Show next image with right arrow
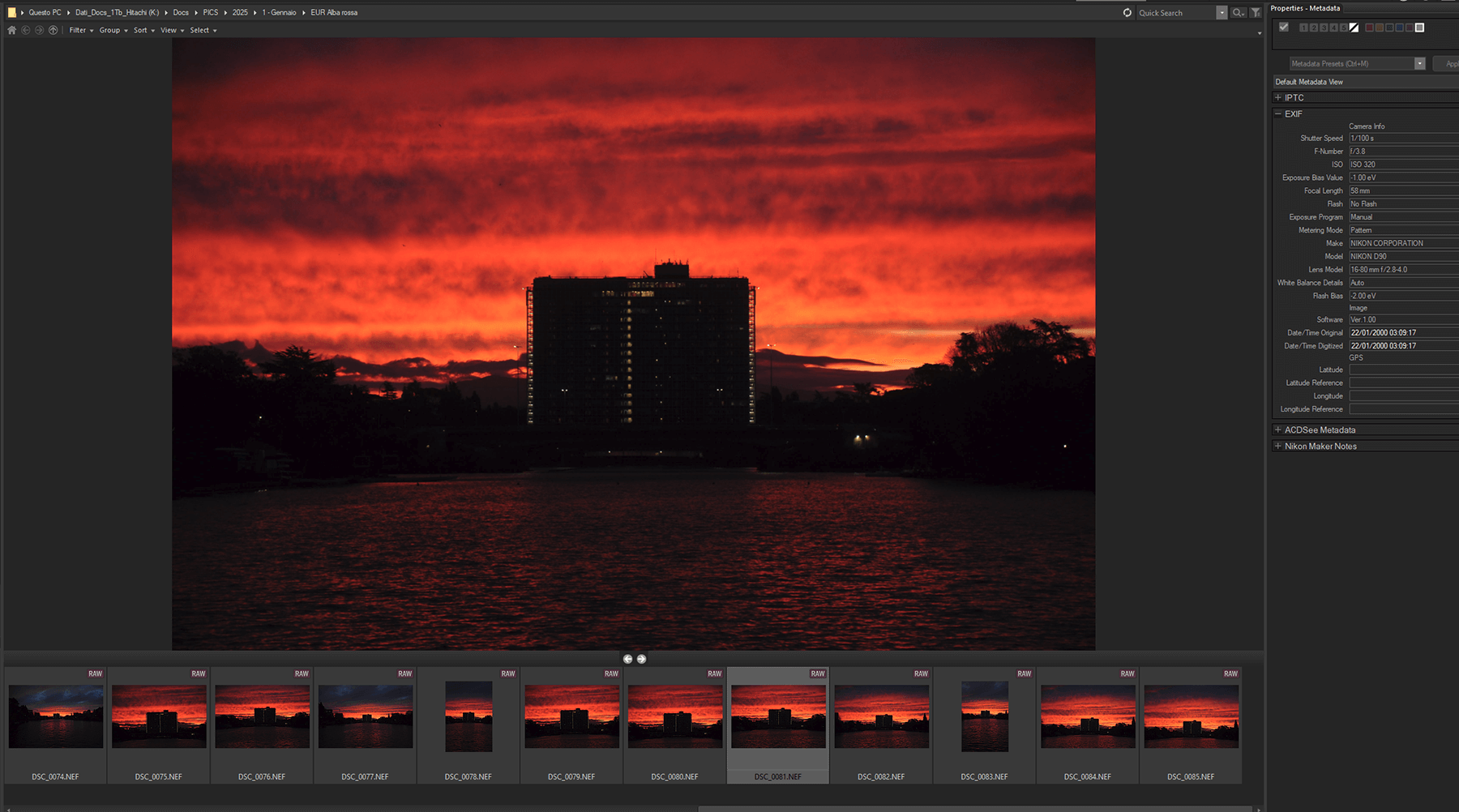The image size is (1459, 812). pyautogui.click(x=641, y=659)
